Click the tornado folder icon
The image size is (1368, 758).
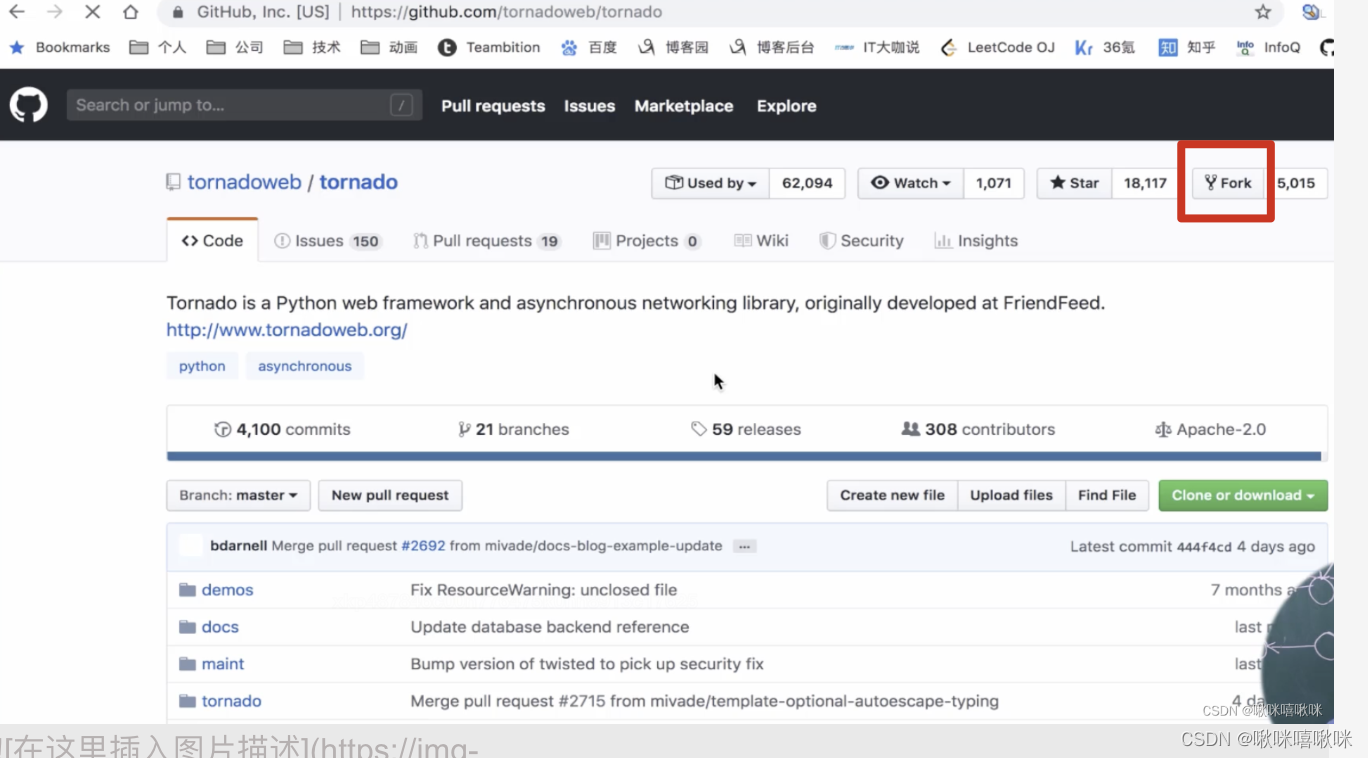pos(187,701)
